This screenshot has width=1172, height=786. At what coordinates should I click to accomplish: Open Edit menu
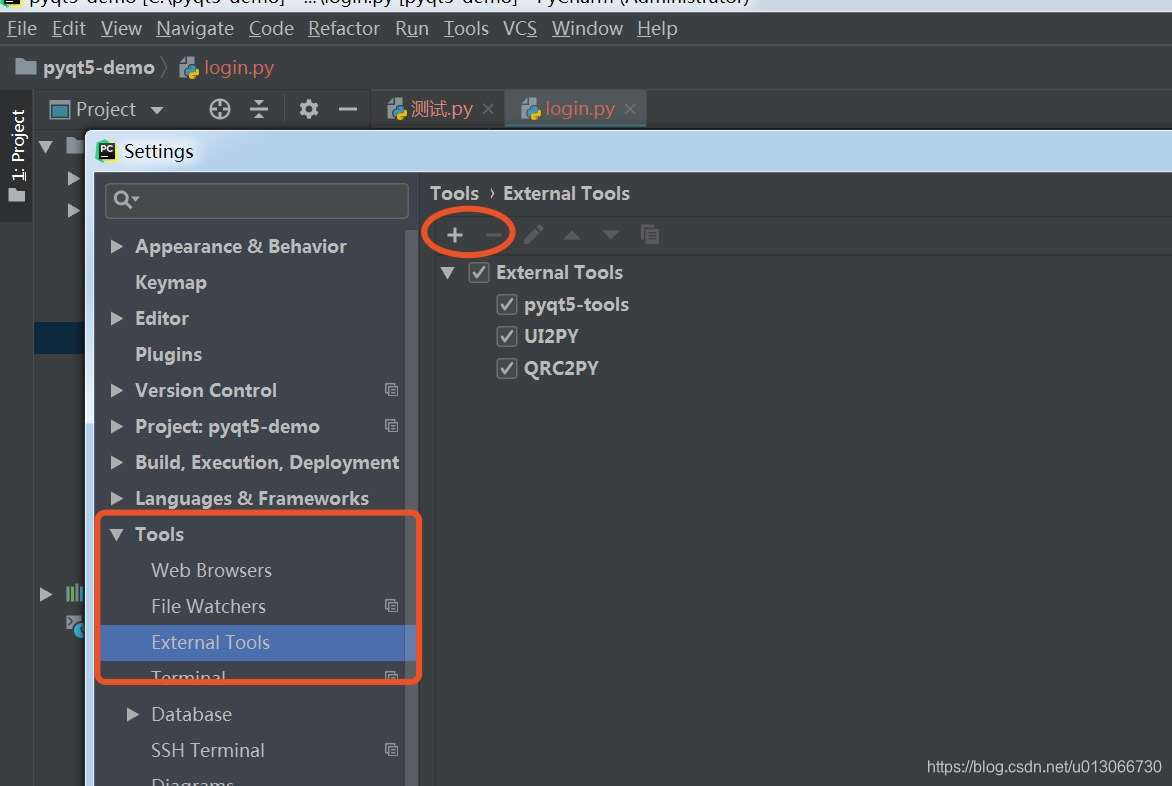tap(69, 28)
